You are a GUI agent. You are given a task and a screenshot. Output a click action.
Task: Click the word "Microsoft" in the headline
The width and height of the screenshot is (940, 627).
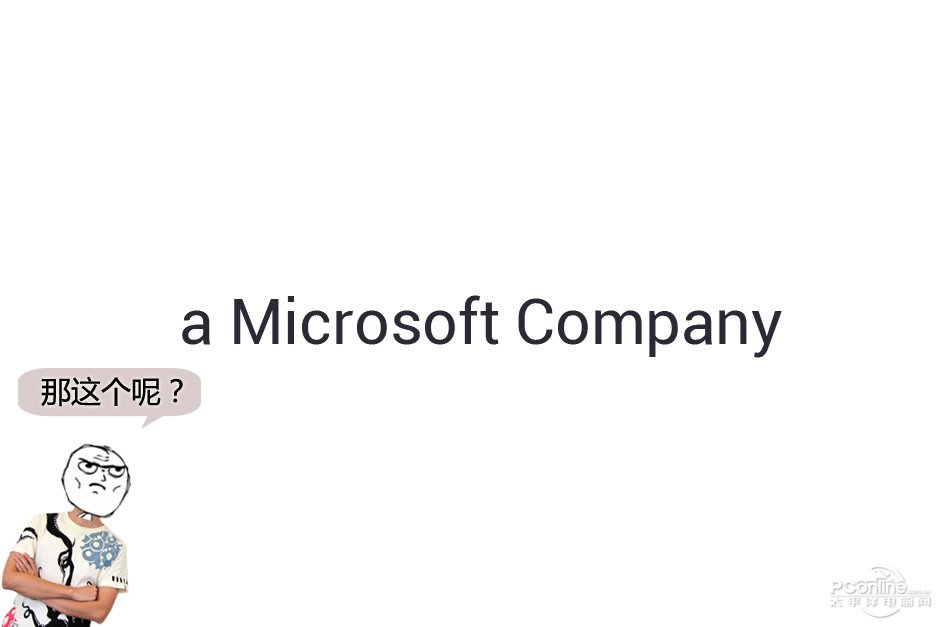pos(364,321)
